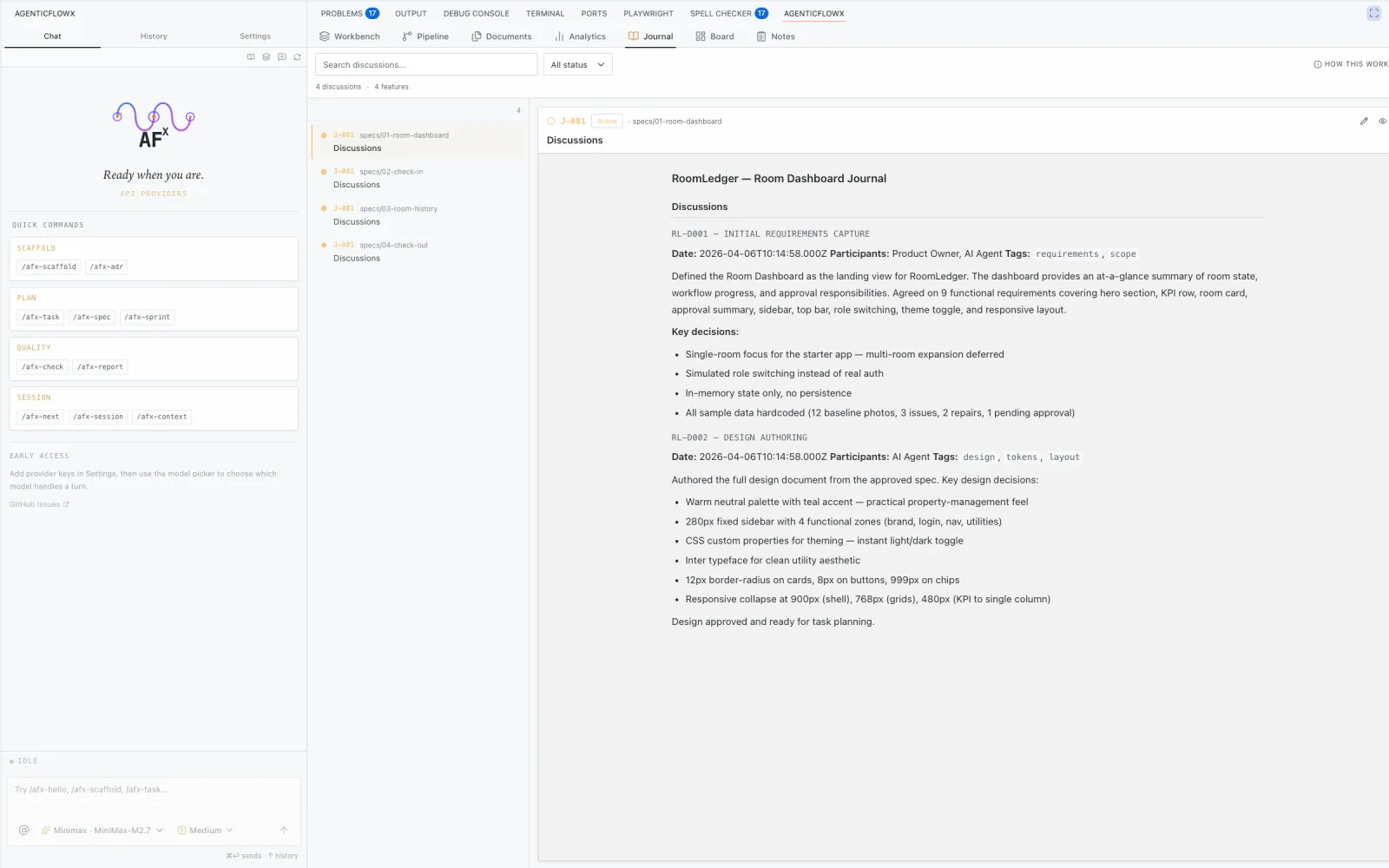This screenshot has width=1389, height=868.
Task: Select the AGENTICFLOWX panel tab
Action: [x=814, y=13]
